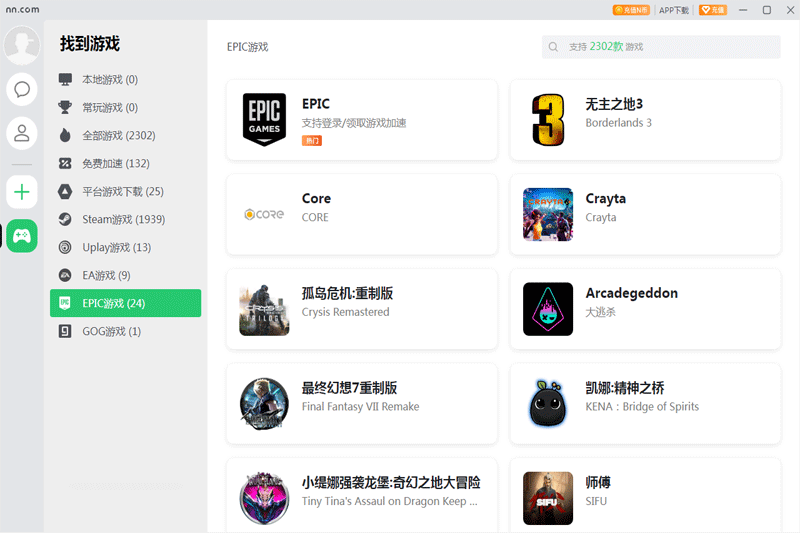
Task: Click the Crayta game title text
Action: point(606,198)
